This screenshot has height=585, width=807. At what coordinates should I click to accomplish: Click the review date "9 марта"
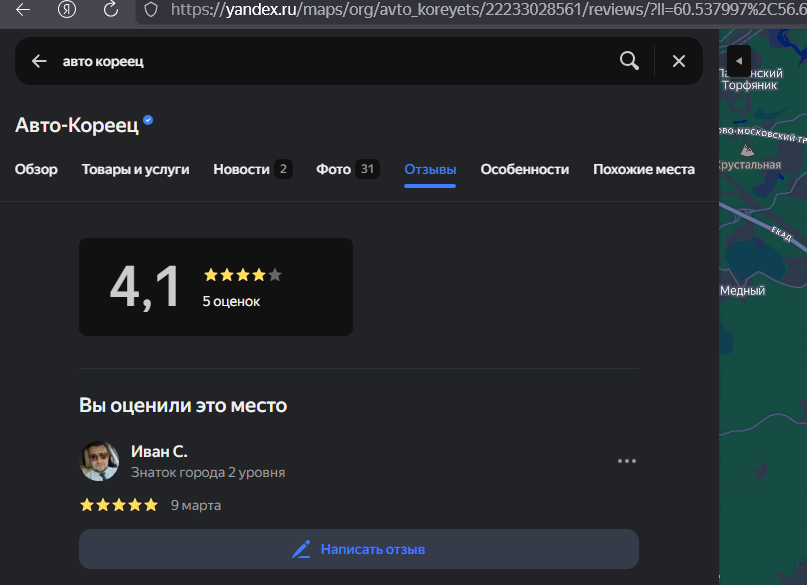196,505
